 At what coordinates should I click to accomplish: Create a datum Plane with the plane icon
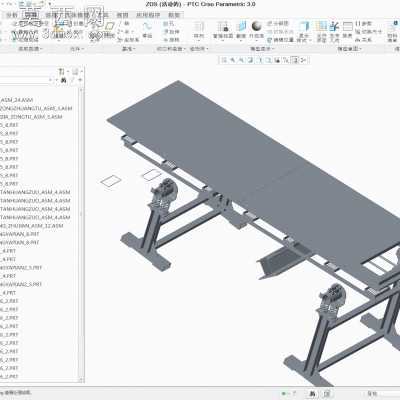(x=110, y=27)
